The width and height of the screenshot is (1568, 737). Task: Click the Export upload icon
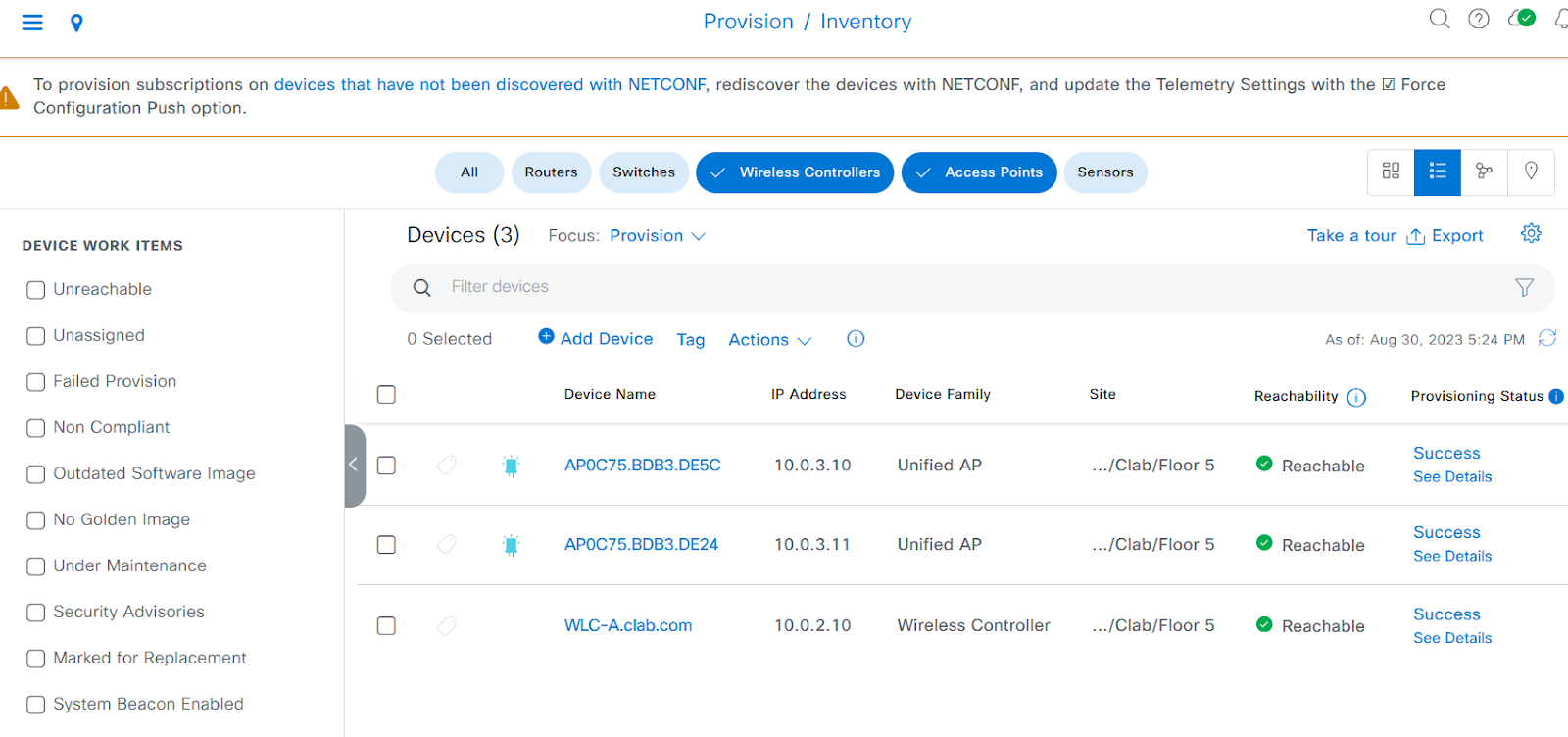click(x=1415, y=236)
